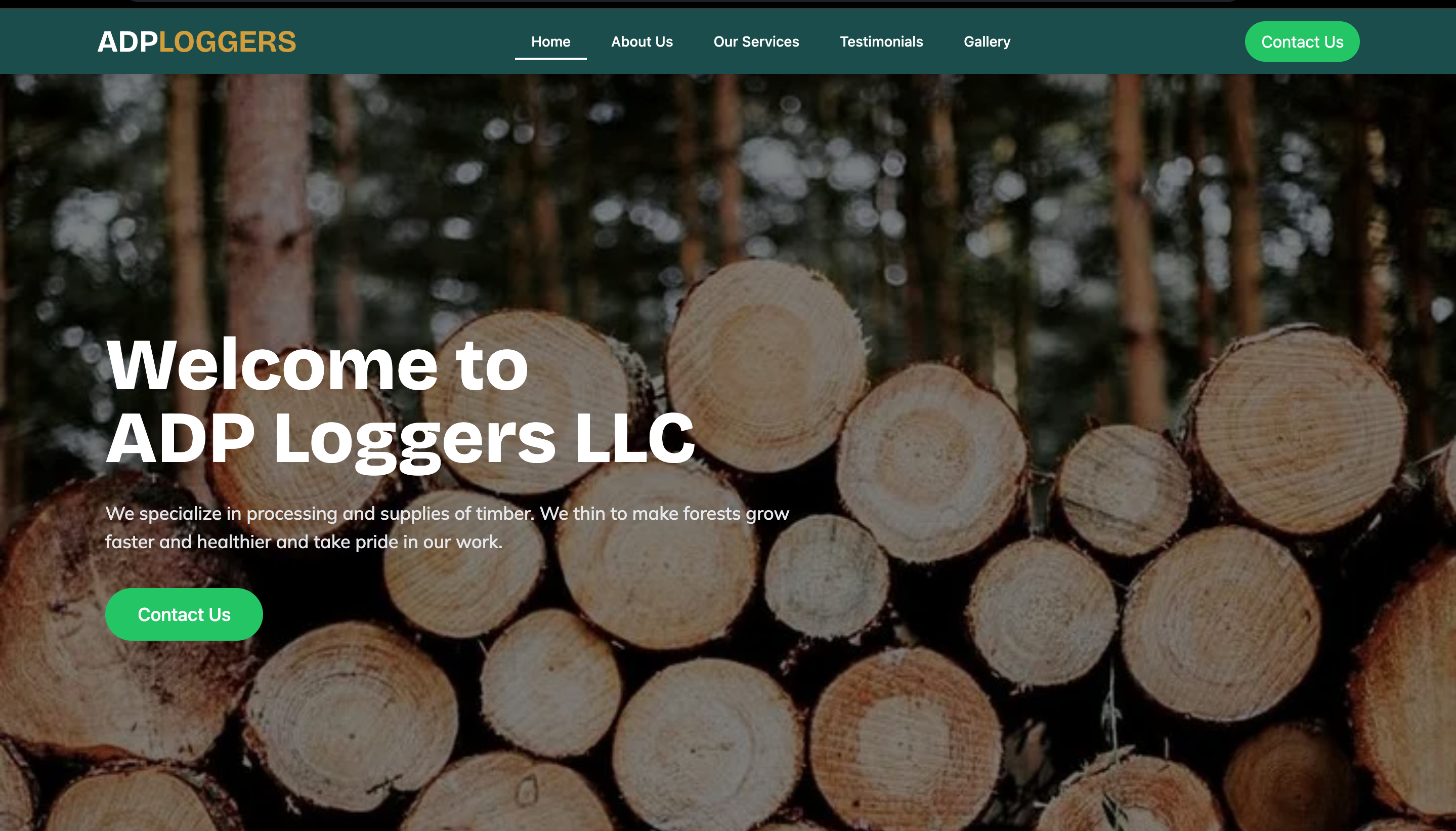1456x831 pixels.
Task: Click the white ADP part of logo
Action: click(x=127, y=41)
